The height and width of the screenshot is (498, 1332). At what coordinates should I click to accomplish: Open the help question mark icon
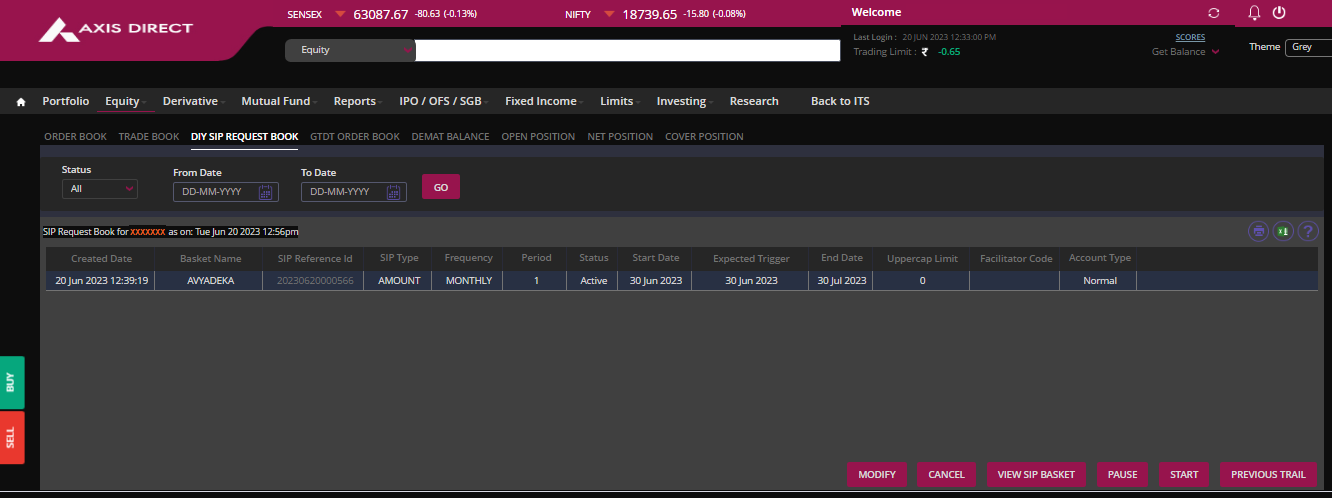click(x=1307, y=231)
